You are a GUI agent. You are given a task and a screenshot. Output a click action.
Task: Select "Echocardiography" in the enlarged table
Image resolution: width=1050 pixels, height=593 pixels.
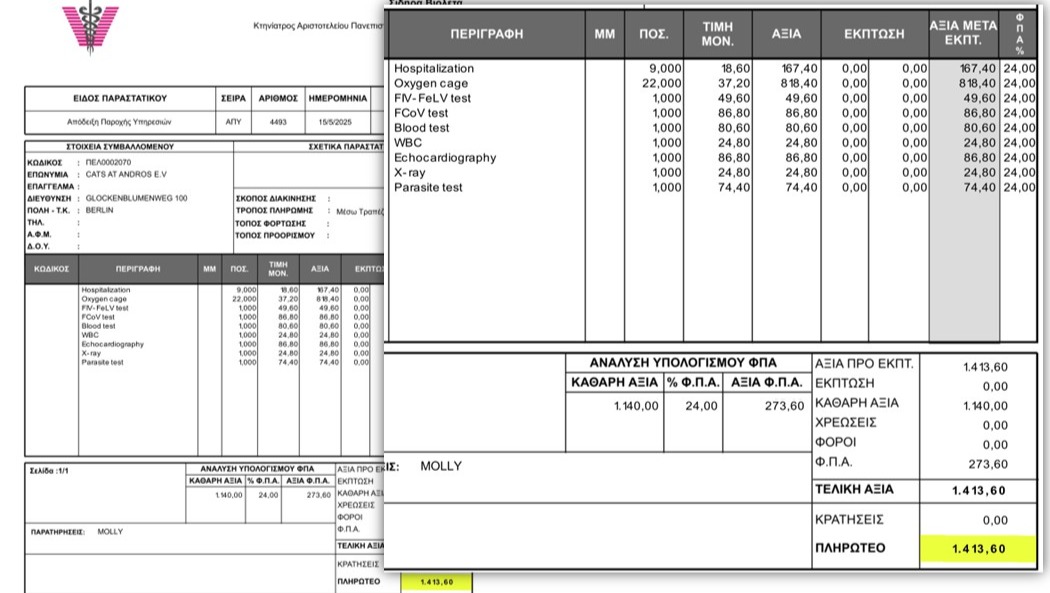[x=445, y=157]
